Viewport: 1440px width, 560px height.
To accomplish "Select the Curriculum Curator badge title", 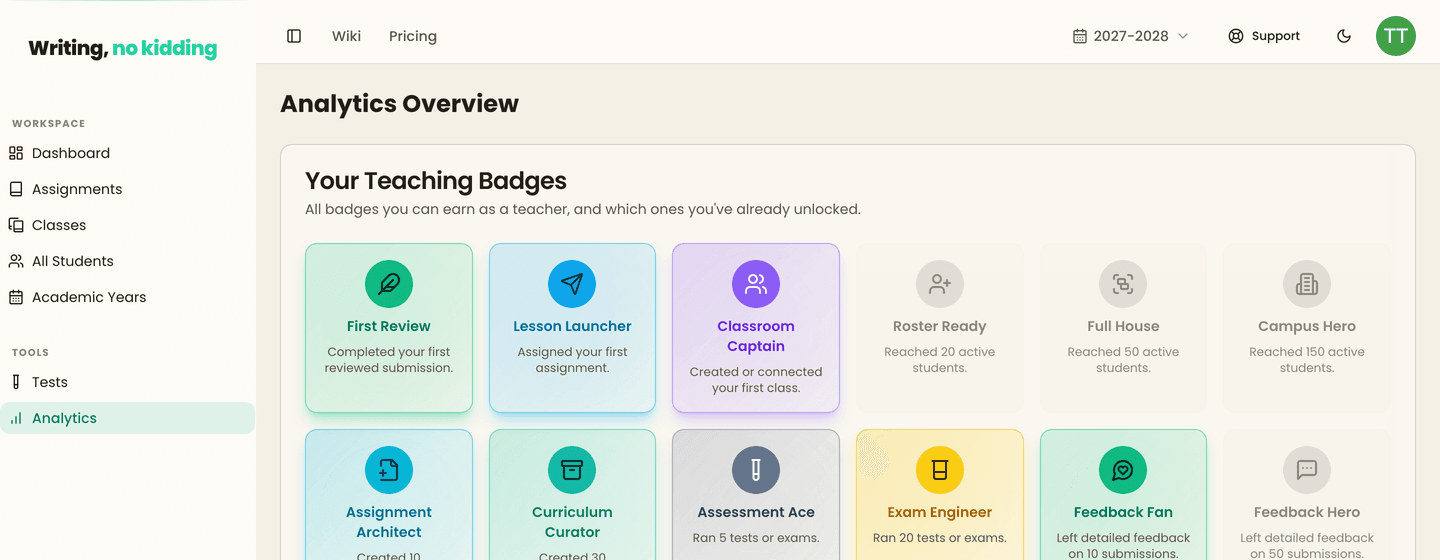I will tap(572, 522).
